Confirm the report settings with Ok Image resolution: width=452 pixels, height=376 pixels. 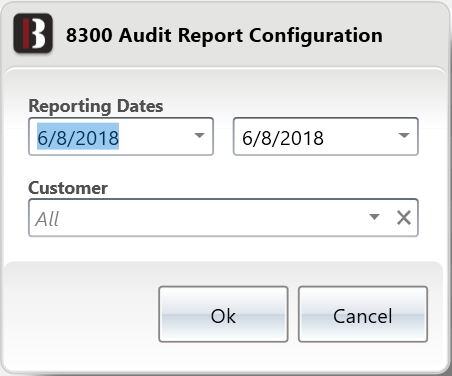[223, 314]
